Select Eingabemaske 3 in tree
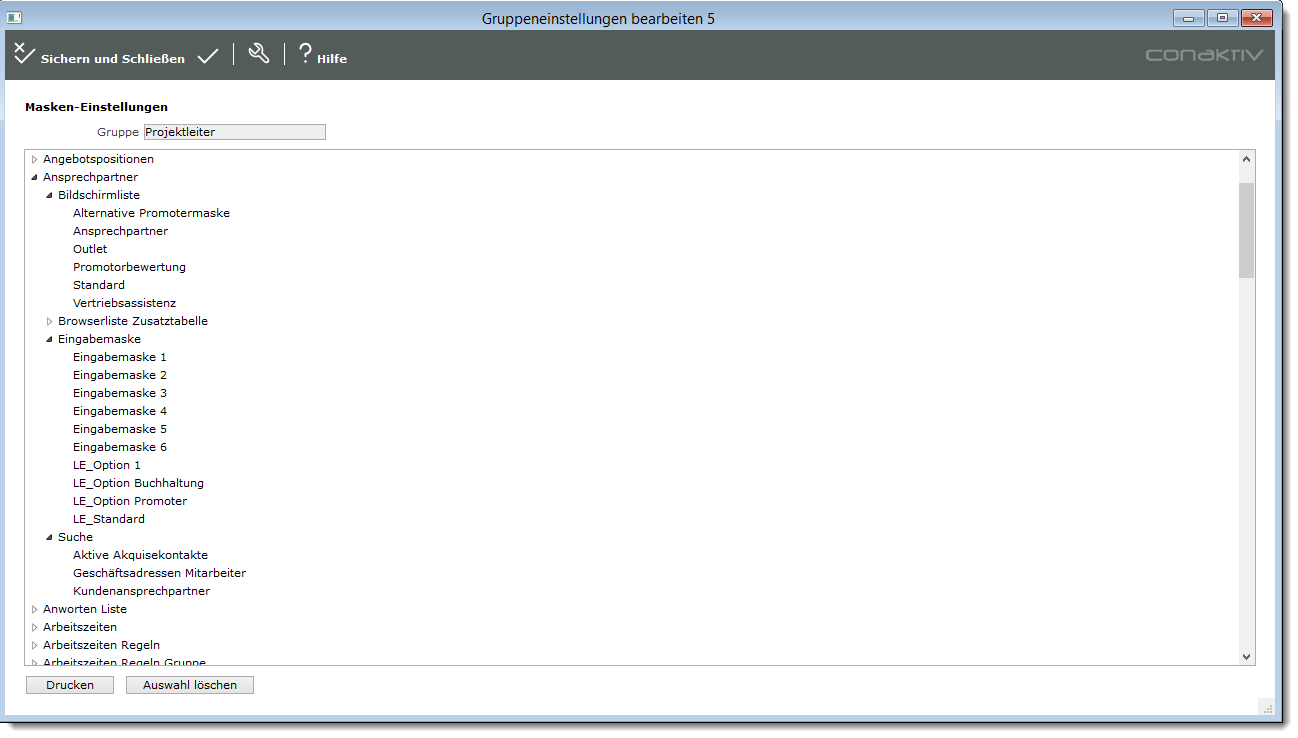Screen dimensions: 1298x738 119,393
